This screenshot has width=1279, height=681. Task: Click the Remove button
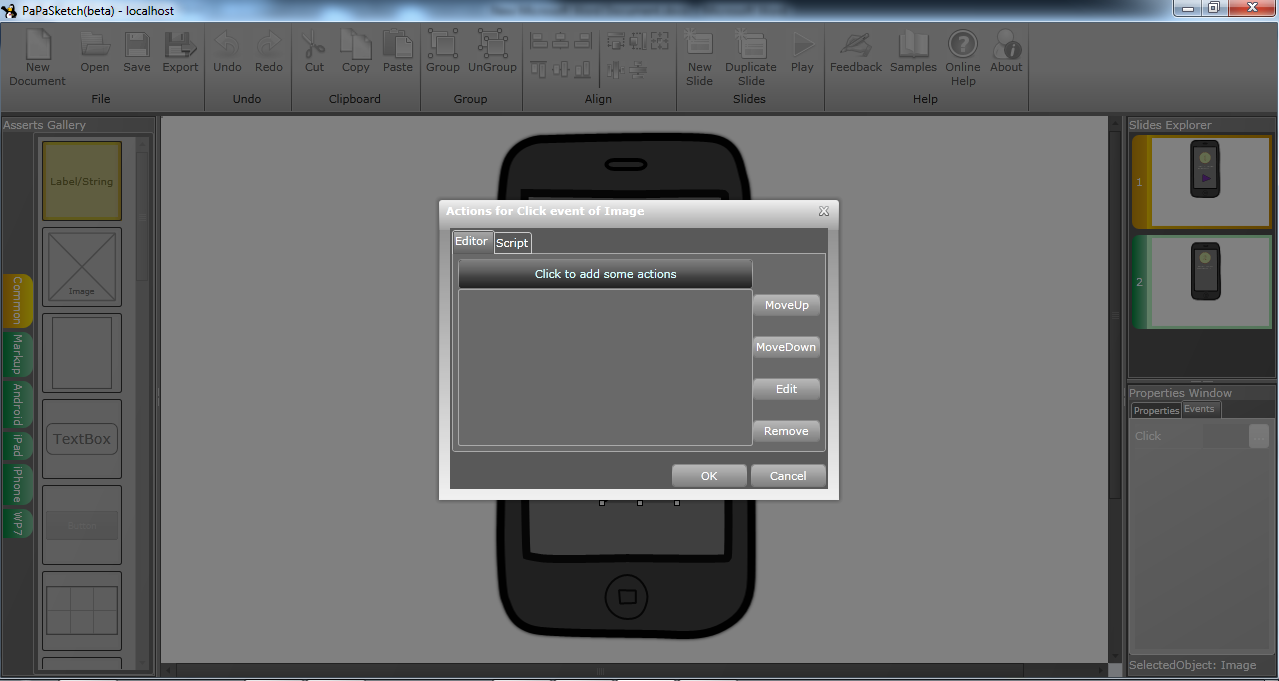(787, 431)
